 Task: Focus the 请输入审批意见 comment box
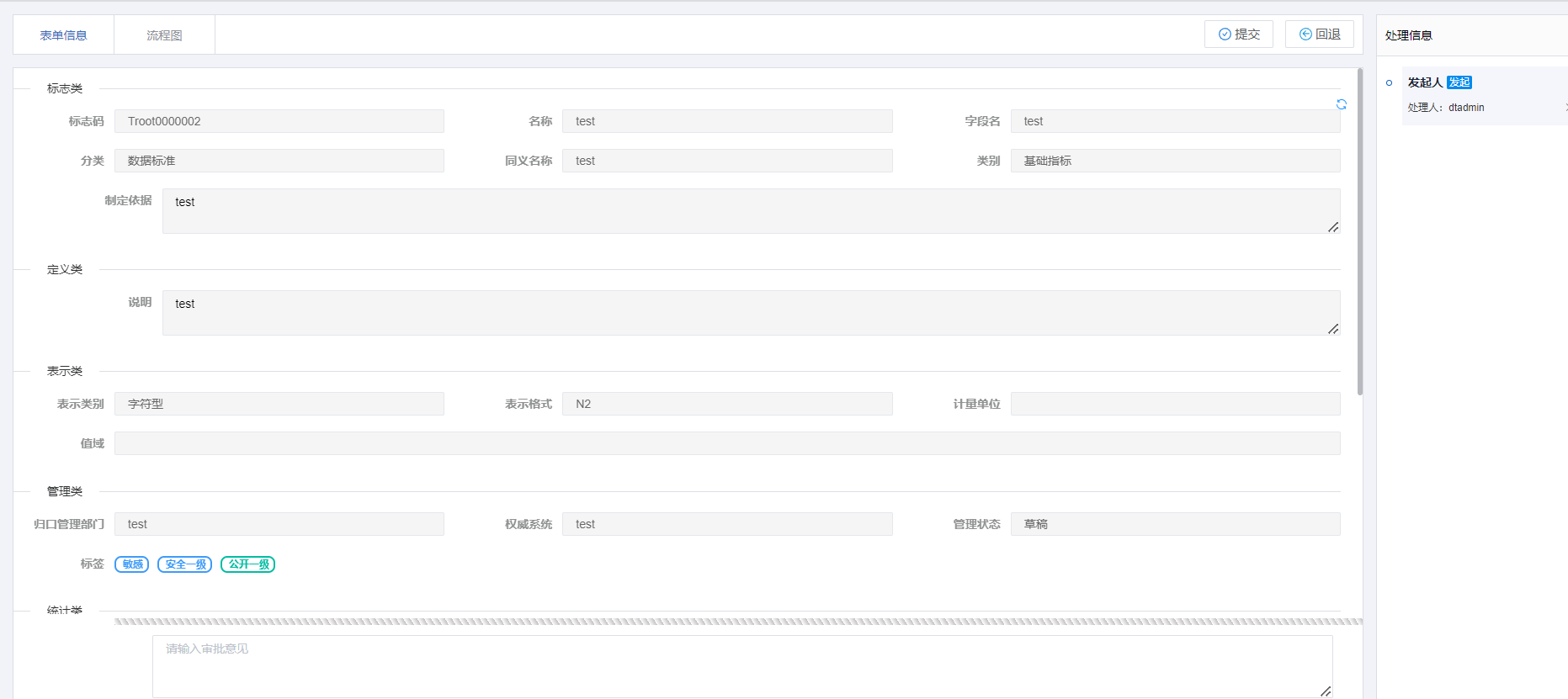click(x=741, y=665)
